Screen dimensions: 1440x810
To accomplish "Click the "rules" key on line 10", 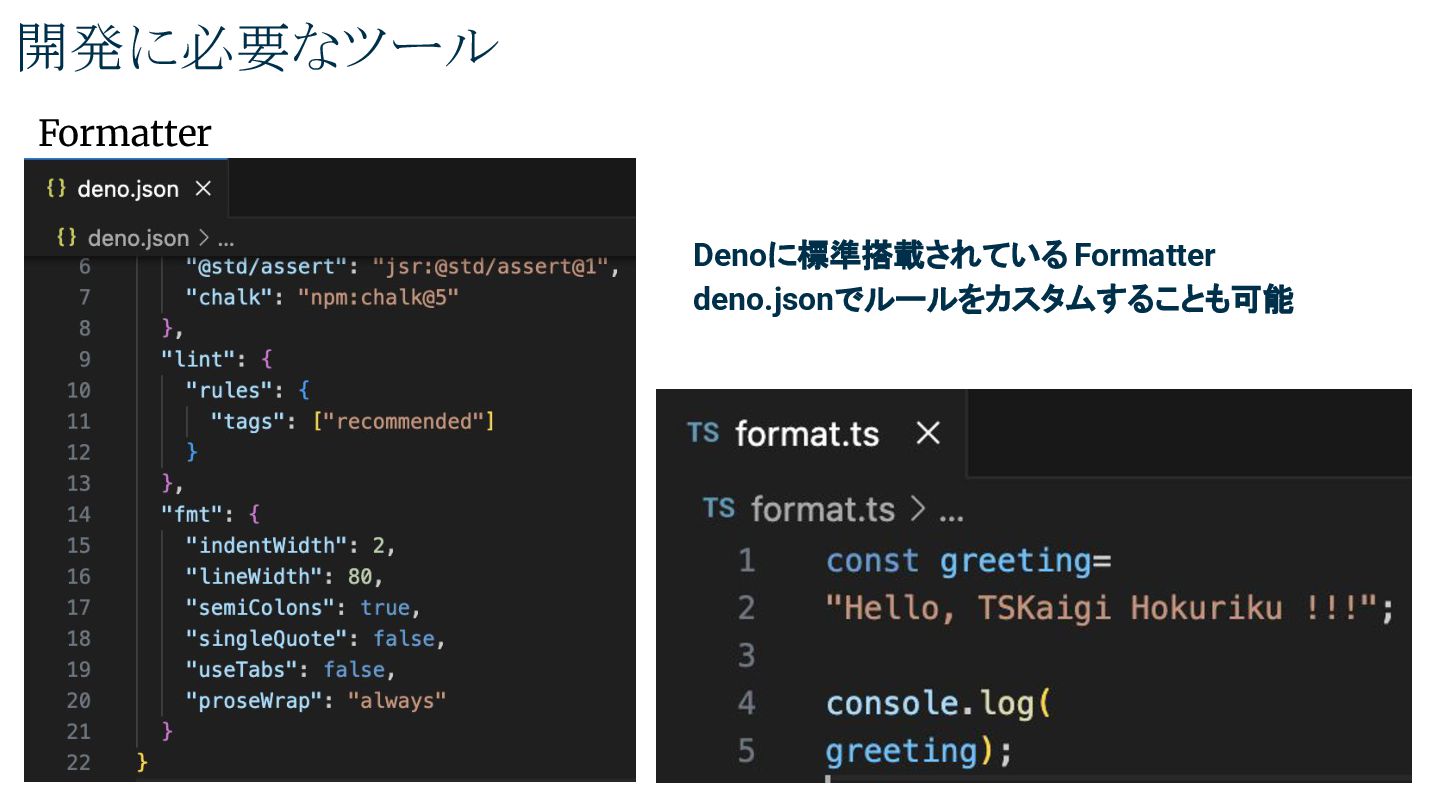I will click(x=228, y=390).
